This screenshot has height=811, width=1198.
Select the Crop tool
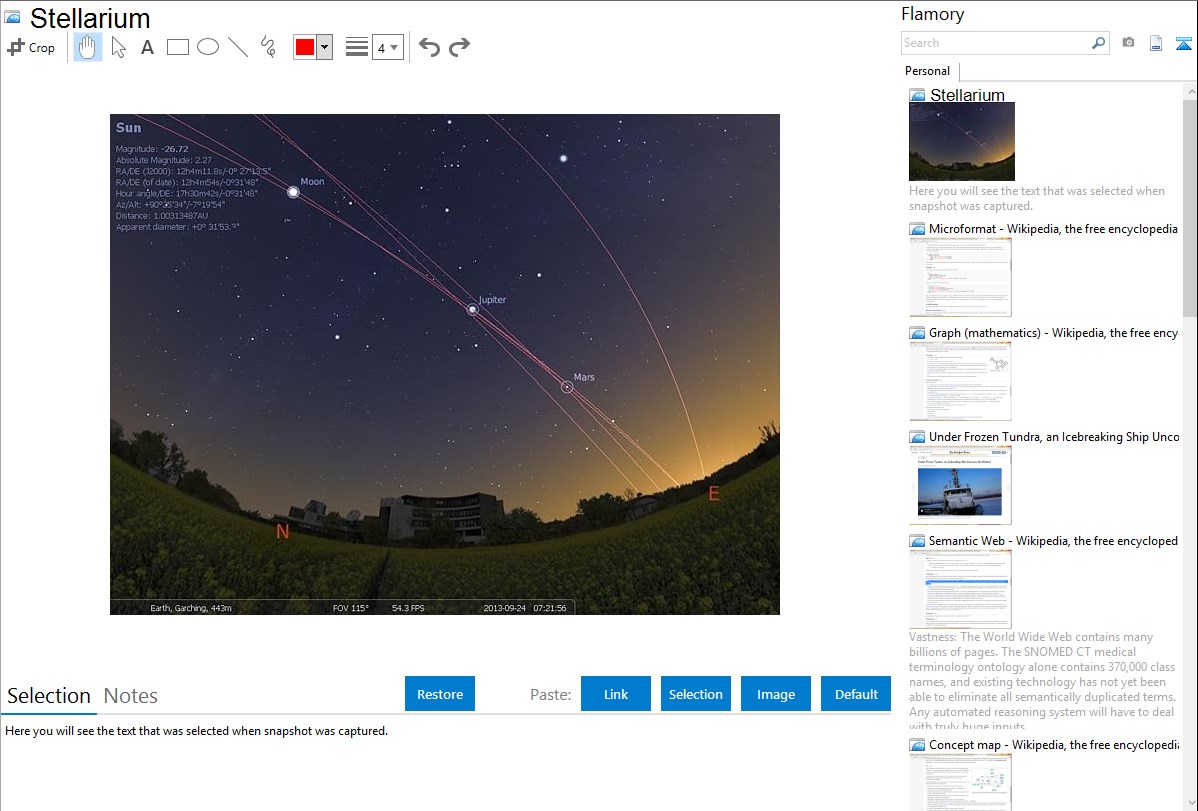[31, 47]
